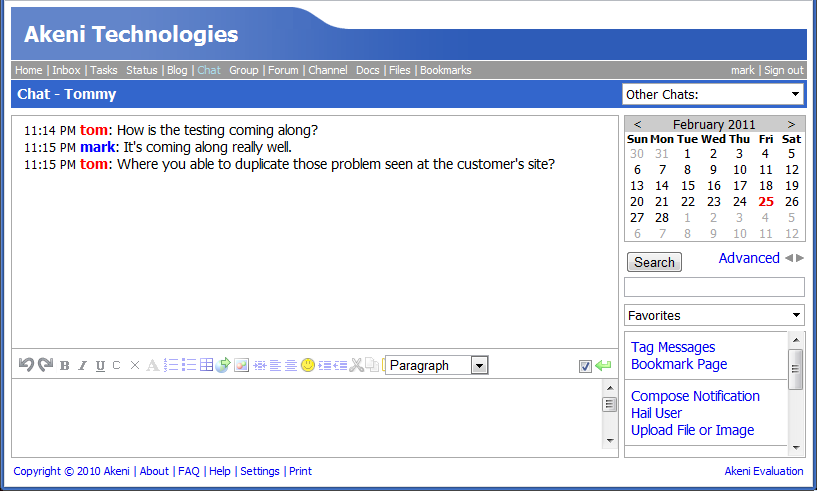Open the smiley emoticon picker
The height and width of the screenshot is (491, 817).
pos(308,365)
